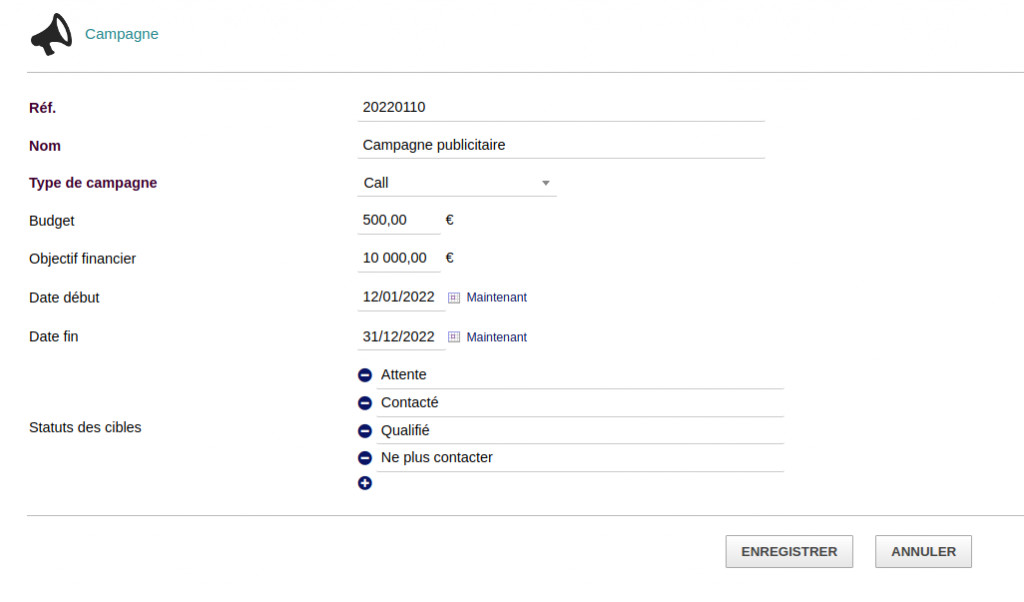Edit the Nom field Campagne publicitaire
Screen dimensions: 1024x602
(560, 145)
